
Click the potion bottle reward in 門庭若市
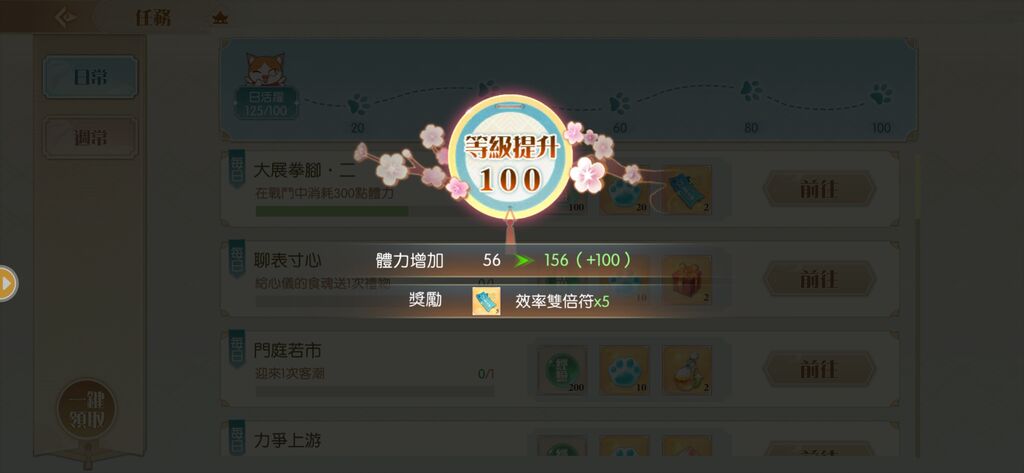tap(687, 370)
